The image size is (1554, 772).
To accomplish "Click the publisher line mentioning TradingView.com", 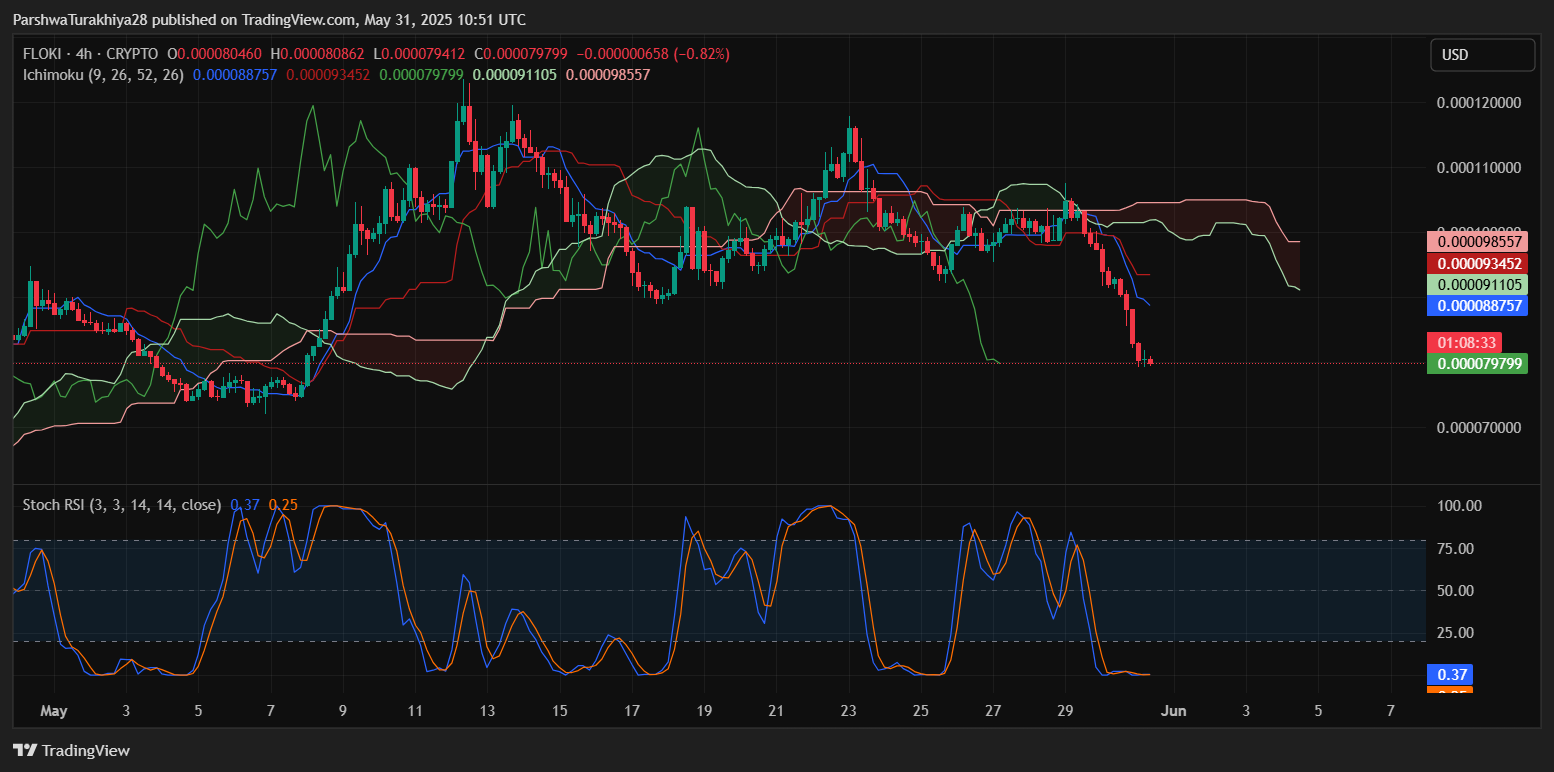I will click(x=269, y=20).
